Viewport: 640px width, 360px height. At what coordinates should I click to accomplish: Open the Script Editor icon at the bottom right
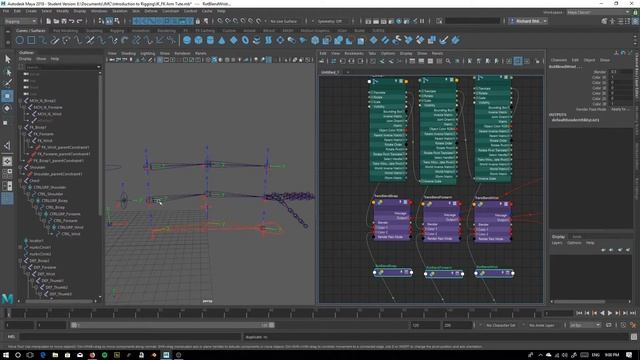[634, 337]
